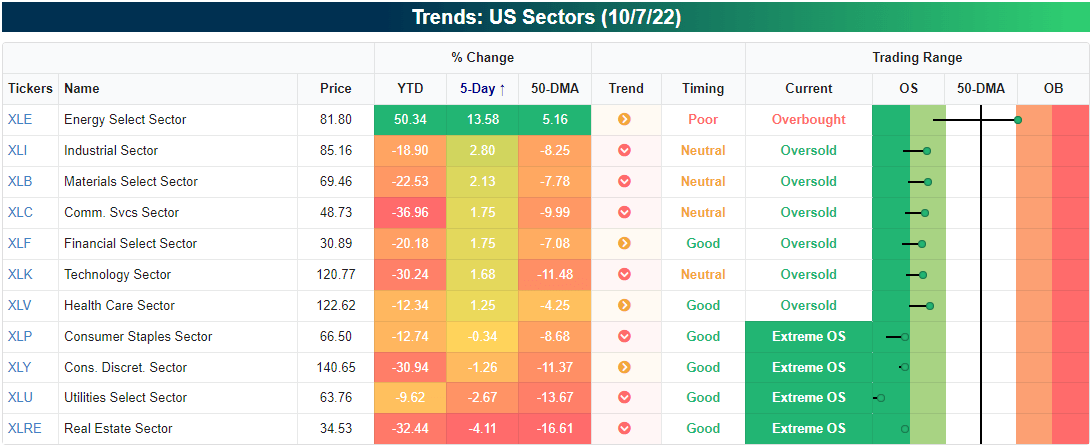Click the XLF sideways trend icon

pyautogui.click(x=624, y=243)
